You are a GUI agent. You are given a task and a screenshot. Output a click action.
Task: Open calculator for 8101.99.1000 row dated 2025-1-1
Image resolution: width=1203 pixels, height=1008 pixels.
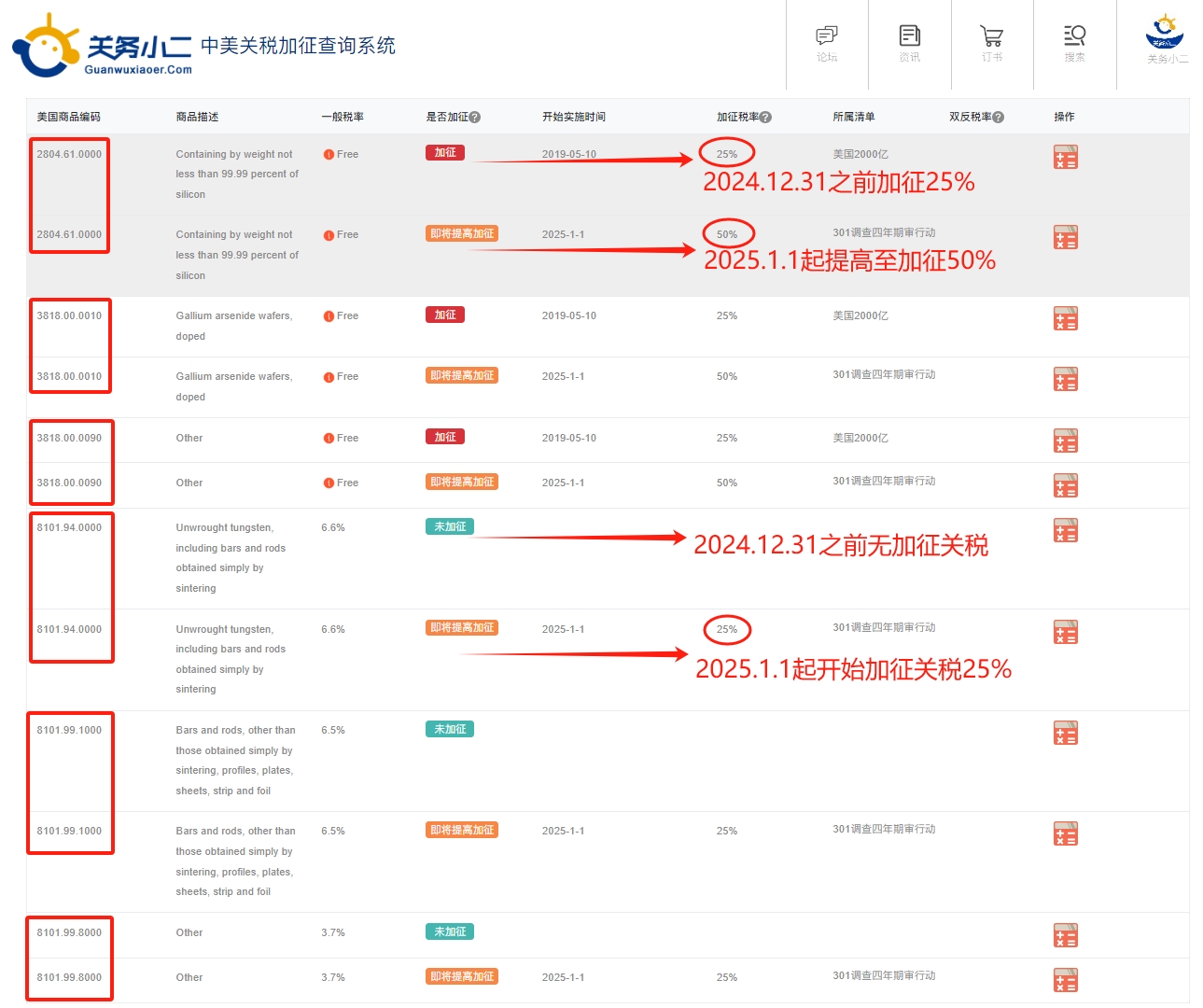1065,833
